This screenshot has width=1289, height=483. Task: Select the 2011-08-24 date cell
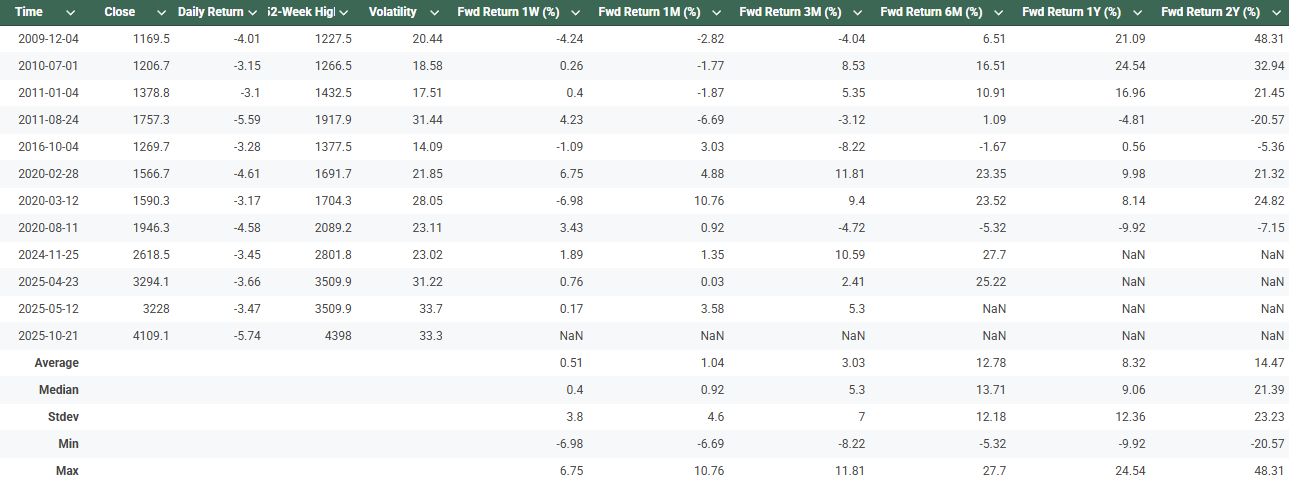pyautogui.click(x=48, y=120)
